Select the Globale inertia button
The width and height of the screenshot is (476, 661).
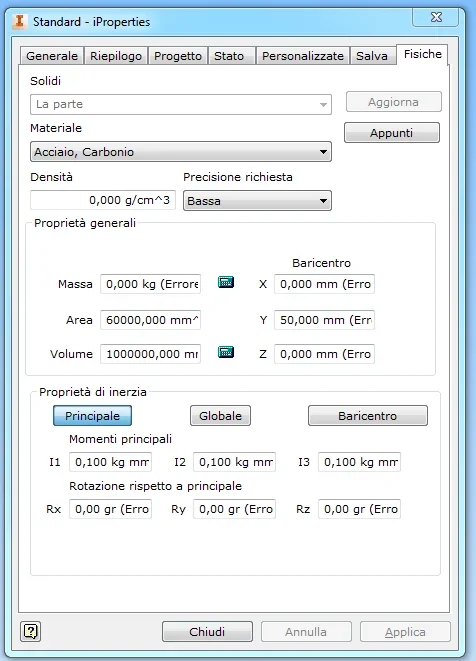pos(221,416)
